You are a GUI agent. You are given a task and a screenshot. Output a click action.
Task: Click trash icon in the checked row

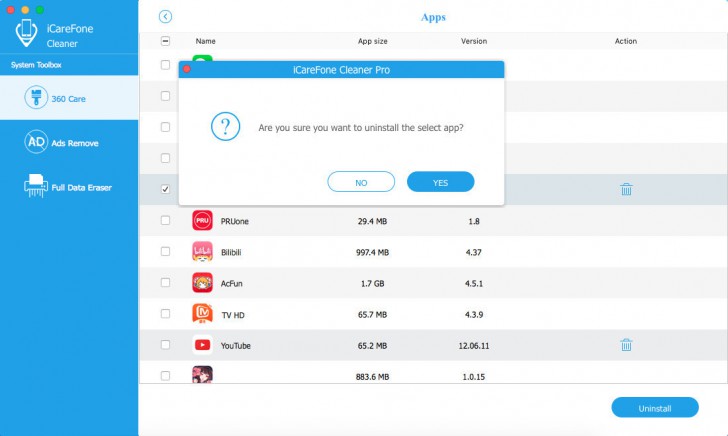[626, 189]
